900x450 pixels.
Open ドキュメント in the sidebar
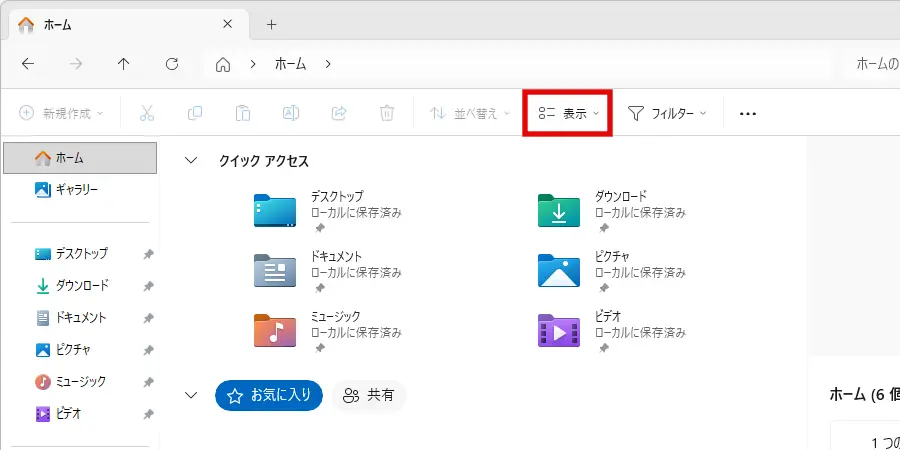click(71, 317)
